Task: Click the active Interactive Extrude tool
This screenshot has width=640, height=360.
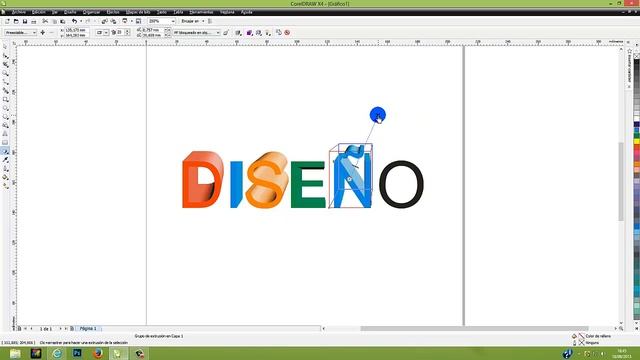Action: pyautogui.click(x=5, y=151)
